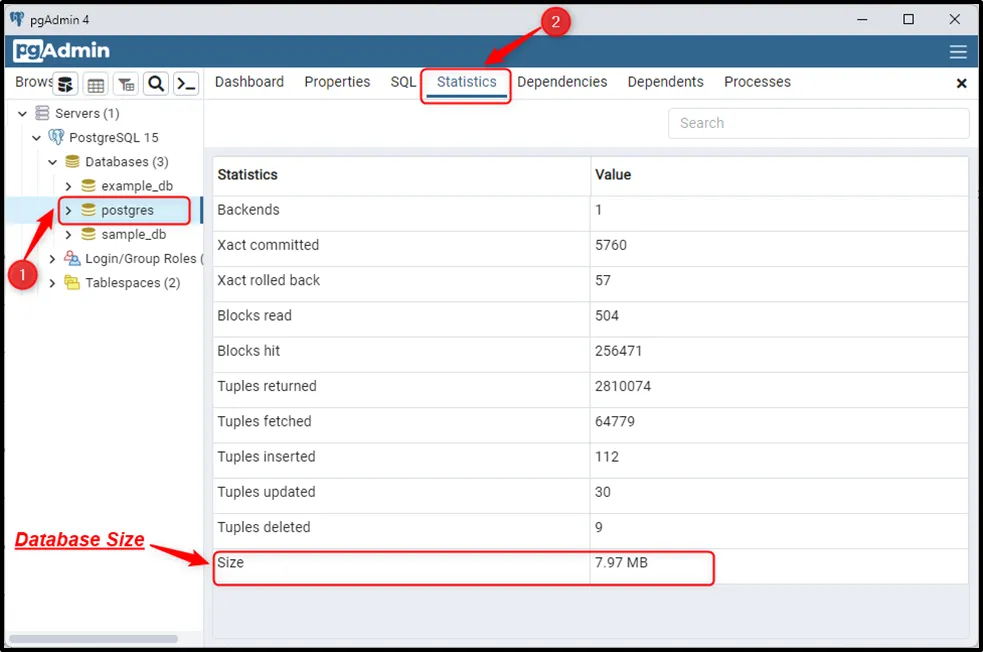Image resolution: width=983 pixels, height=652 pixels.
Task: Select the postgres database in tree
Action: 127,210
